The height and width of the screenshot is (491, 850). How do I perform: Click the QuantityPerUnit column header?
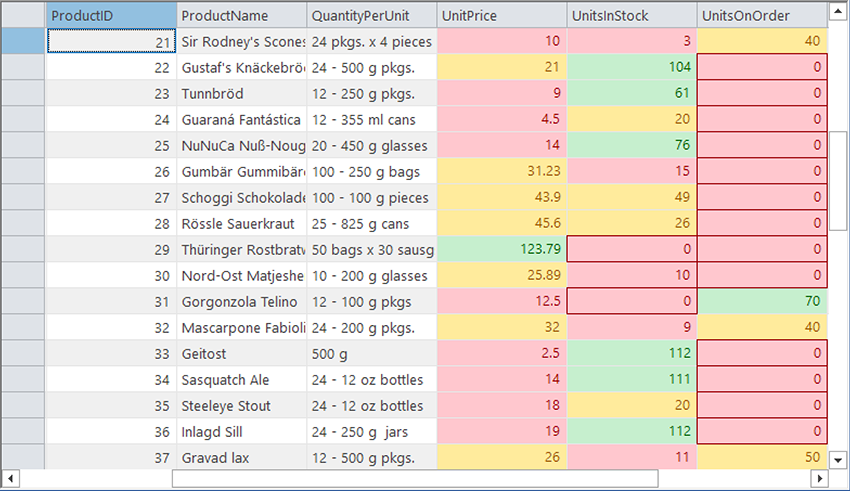(x=372, y=16)
